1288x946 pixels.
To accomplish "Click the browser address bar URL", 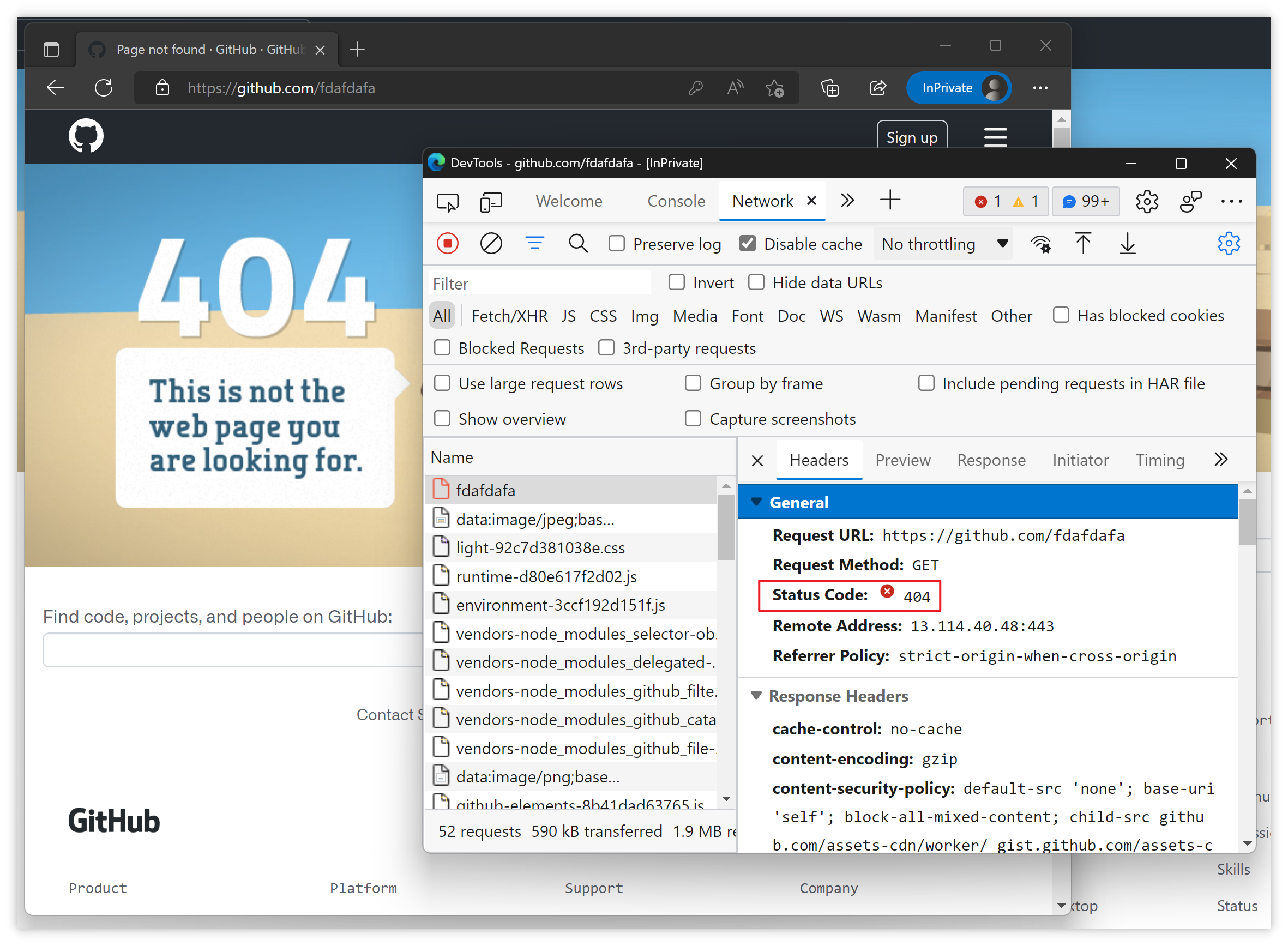I will point(281,88).
